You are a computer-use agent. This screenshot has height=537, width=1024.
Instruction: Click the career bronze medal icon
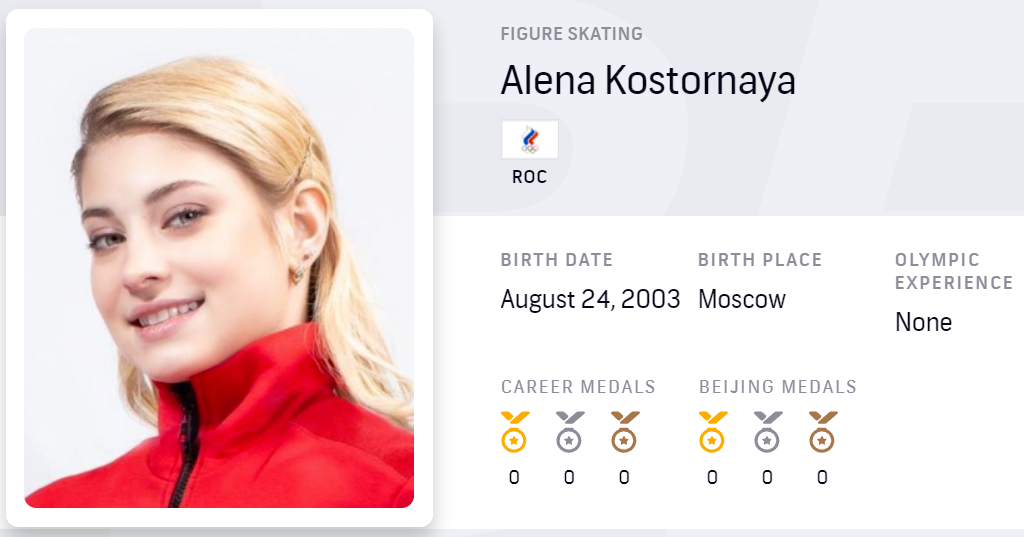[x=624, y=432]
